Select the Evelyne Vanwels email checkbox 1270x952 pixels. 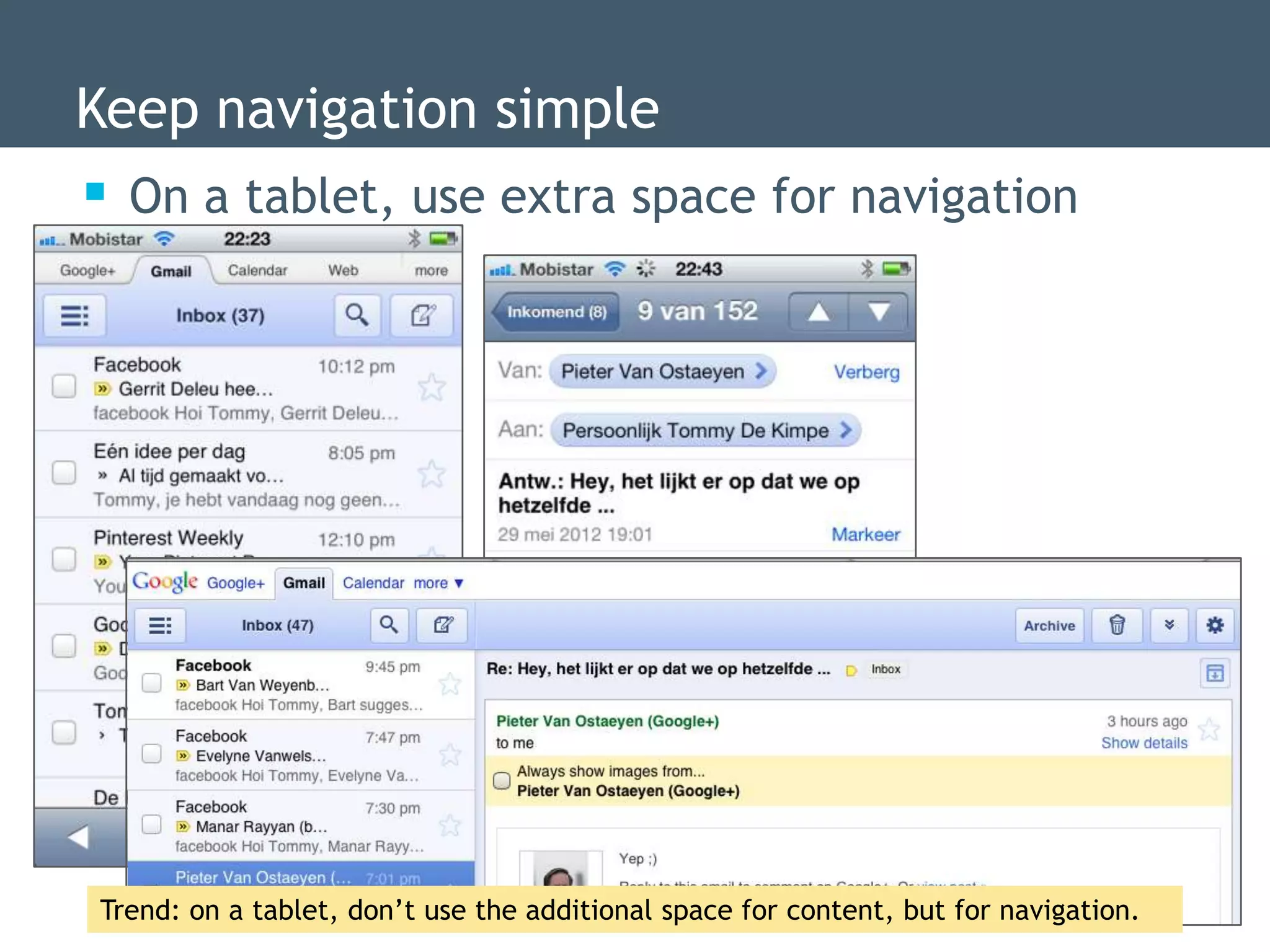tap(151, 754)
